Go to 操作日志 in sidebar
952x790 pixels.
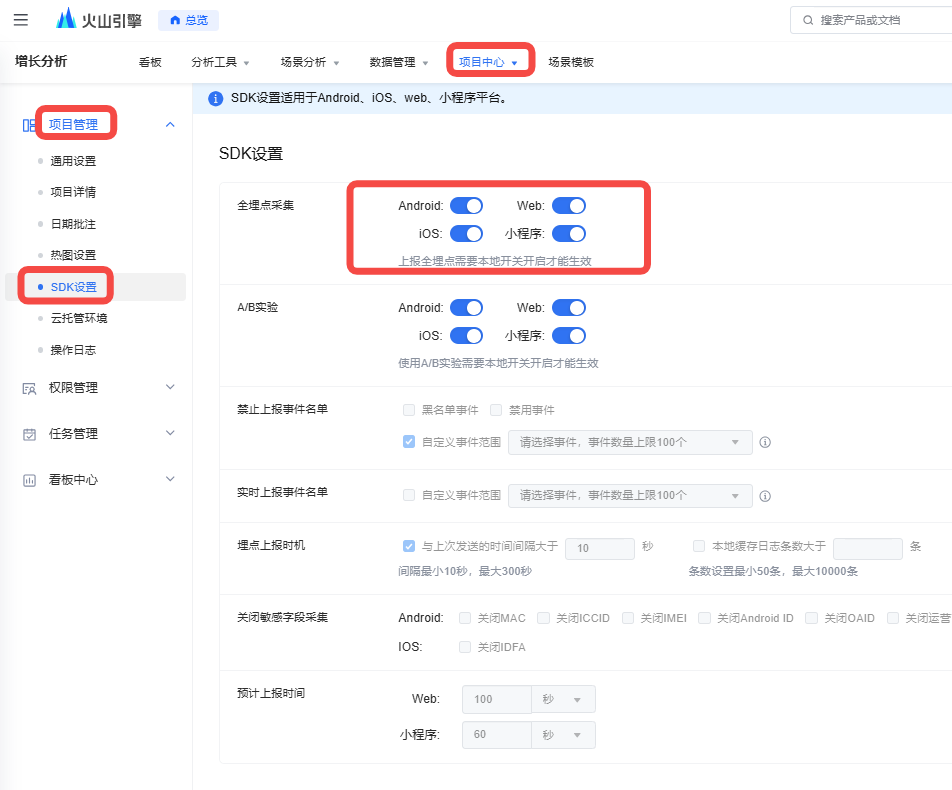point(73,350)
